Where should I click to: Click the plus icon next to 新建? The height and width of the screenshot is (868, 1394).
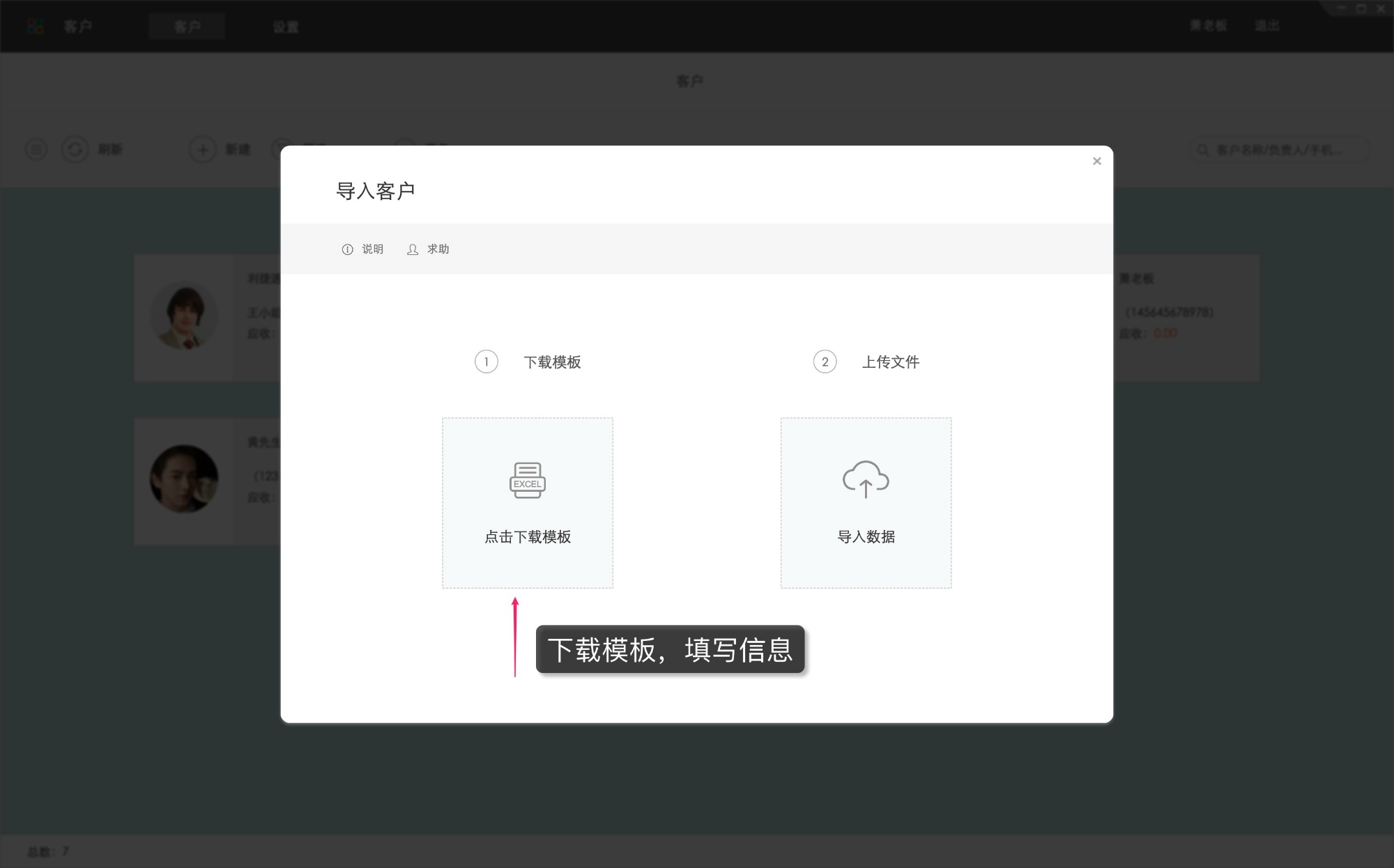202,149
